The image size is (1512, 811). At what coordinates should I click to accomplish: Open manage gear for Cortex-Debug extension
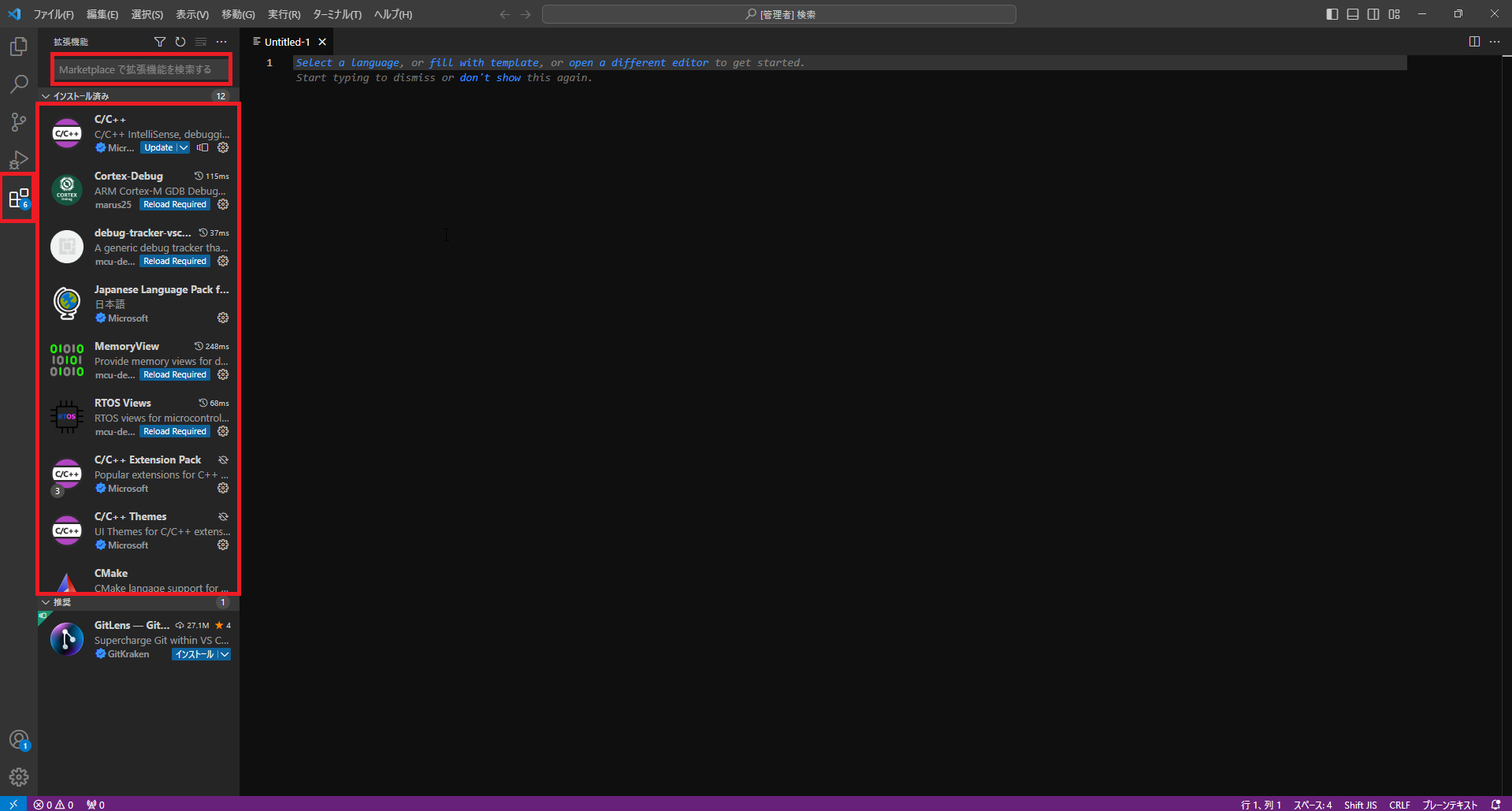223,204
